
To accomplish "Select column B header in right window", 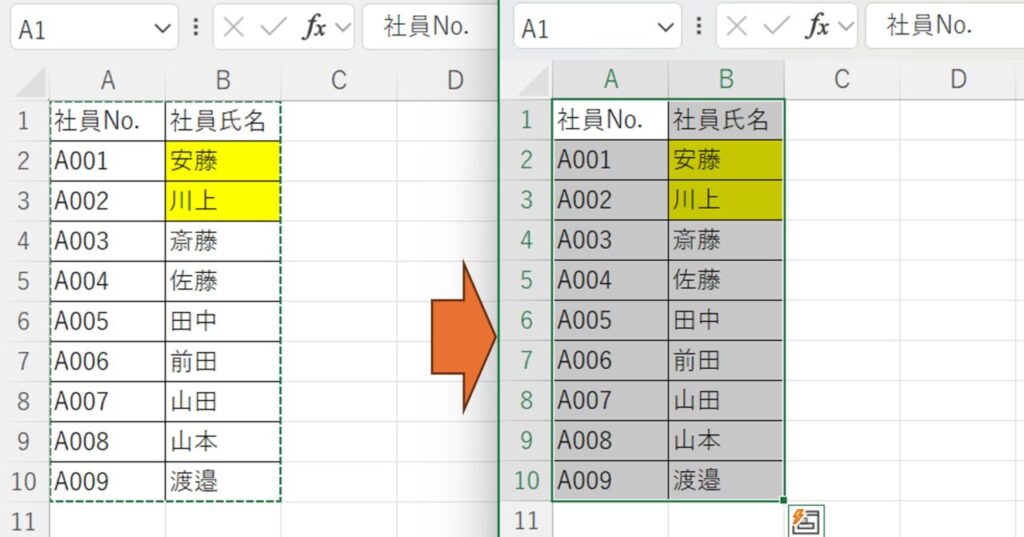I will click(x=726, y=80).
